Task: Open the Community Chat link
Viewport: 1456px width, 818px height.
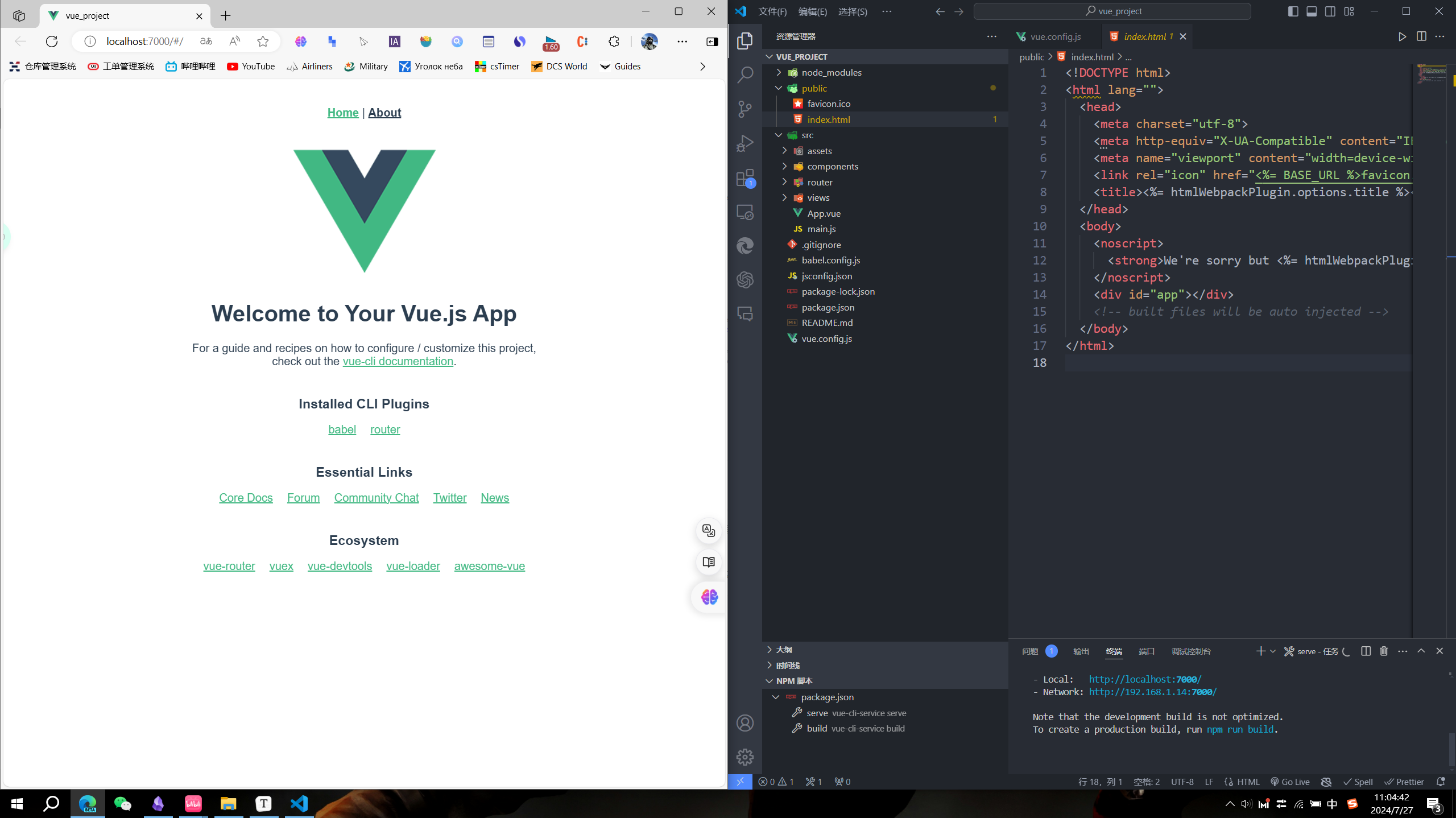Action: coord(376,498)
